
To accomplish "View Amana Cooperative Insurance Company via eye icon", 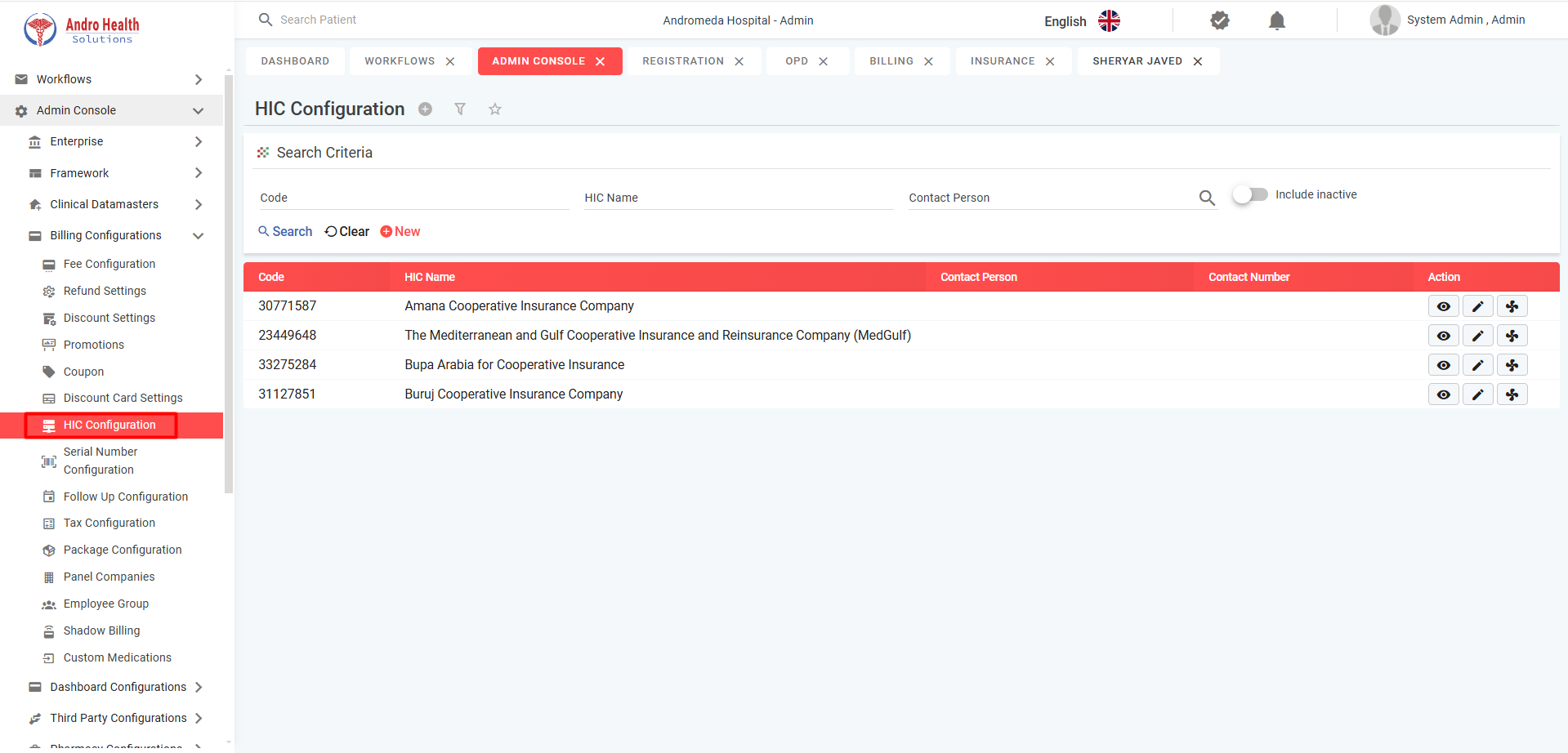I will pyautogui.click(x=1443, y=306).
